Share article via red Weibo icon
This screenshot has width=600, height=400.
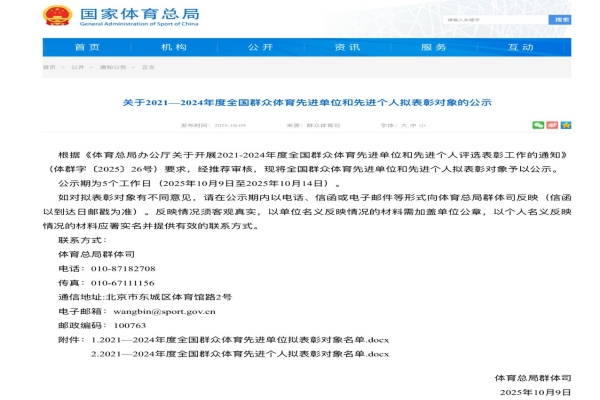(552, 127)
